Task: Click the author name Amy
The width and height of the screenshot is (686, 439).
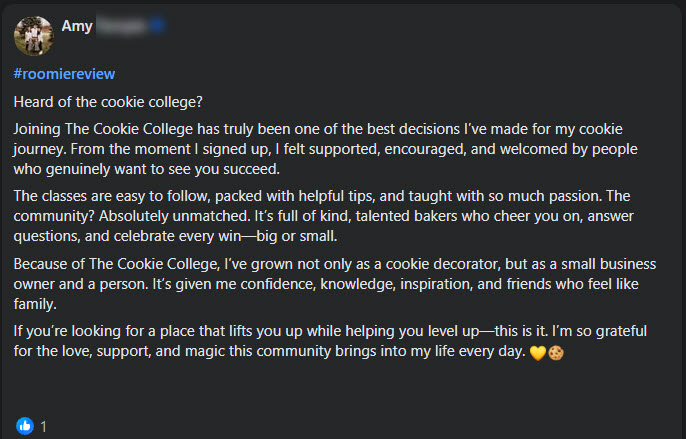Action: click(76, 25)
